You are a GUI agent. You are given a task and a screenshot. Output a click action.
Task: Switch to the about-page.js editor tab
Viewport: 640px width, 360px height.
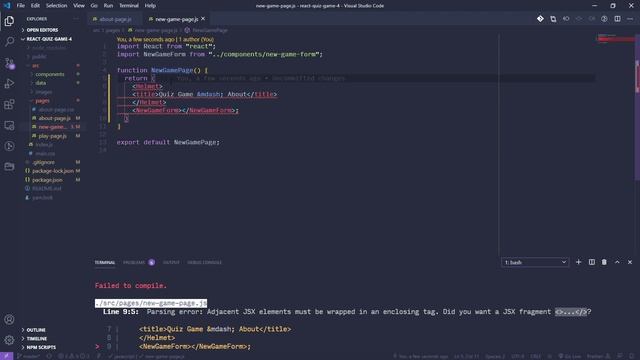pos(114,19)
